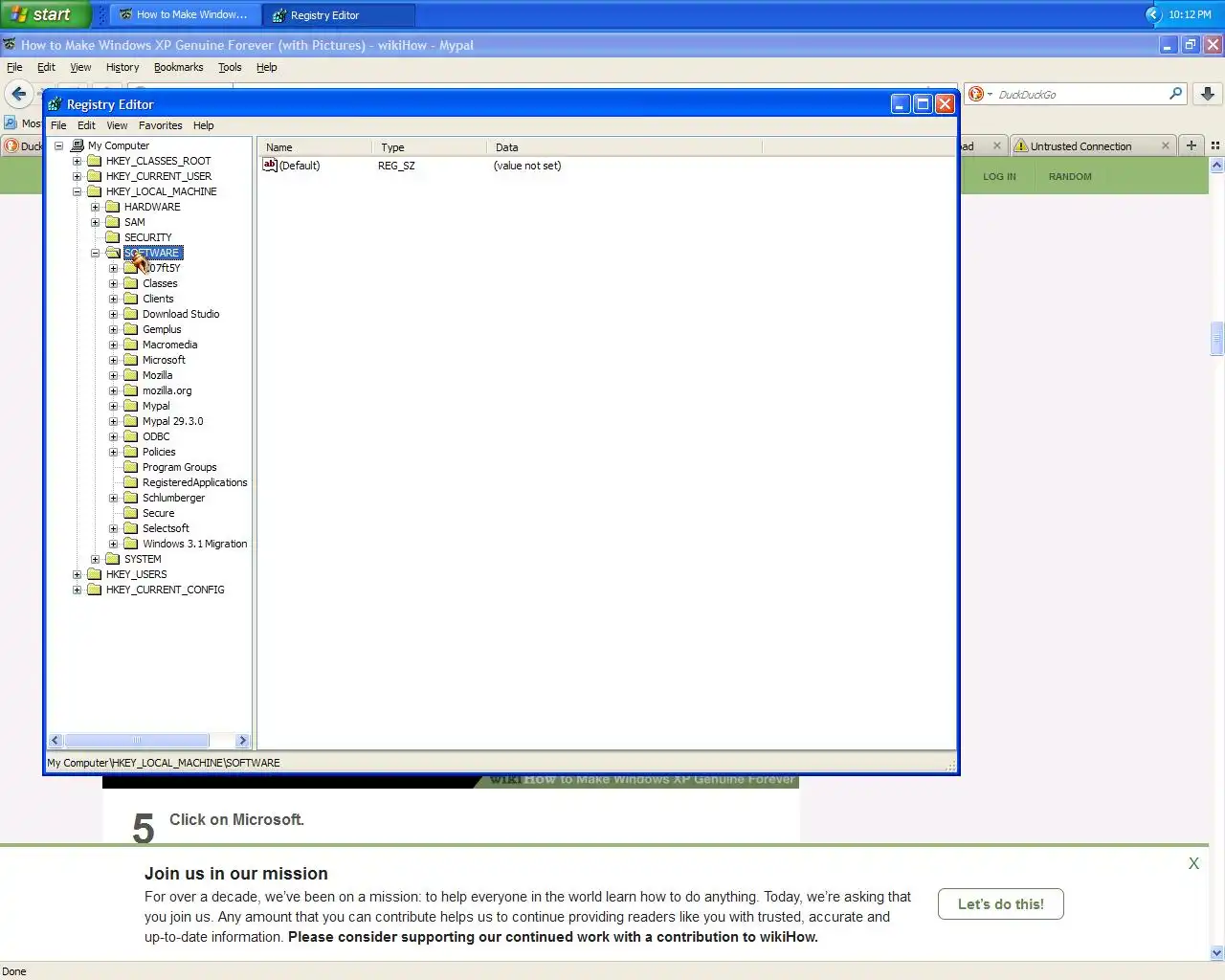Click the SECURITY folder icon
1225x980 pixels.
coord(113,237)
